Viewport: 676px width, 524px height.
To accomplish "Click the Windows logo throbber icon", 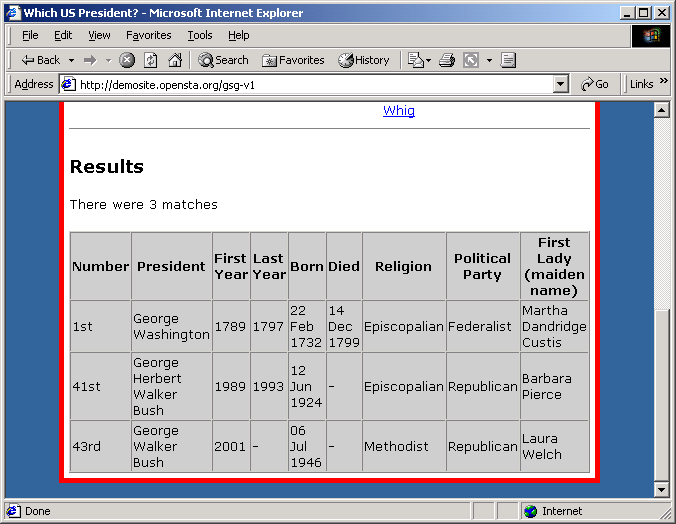I will coord(651,36).
